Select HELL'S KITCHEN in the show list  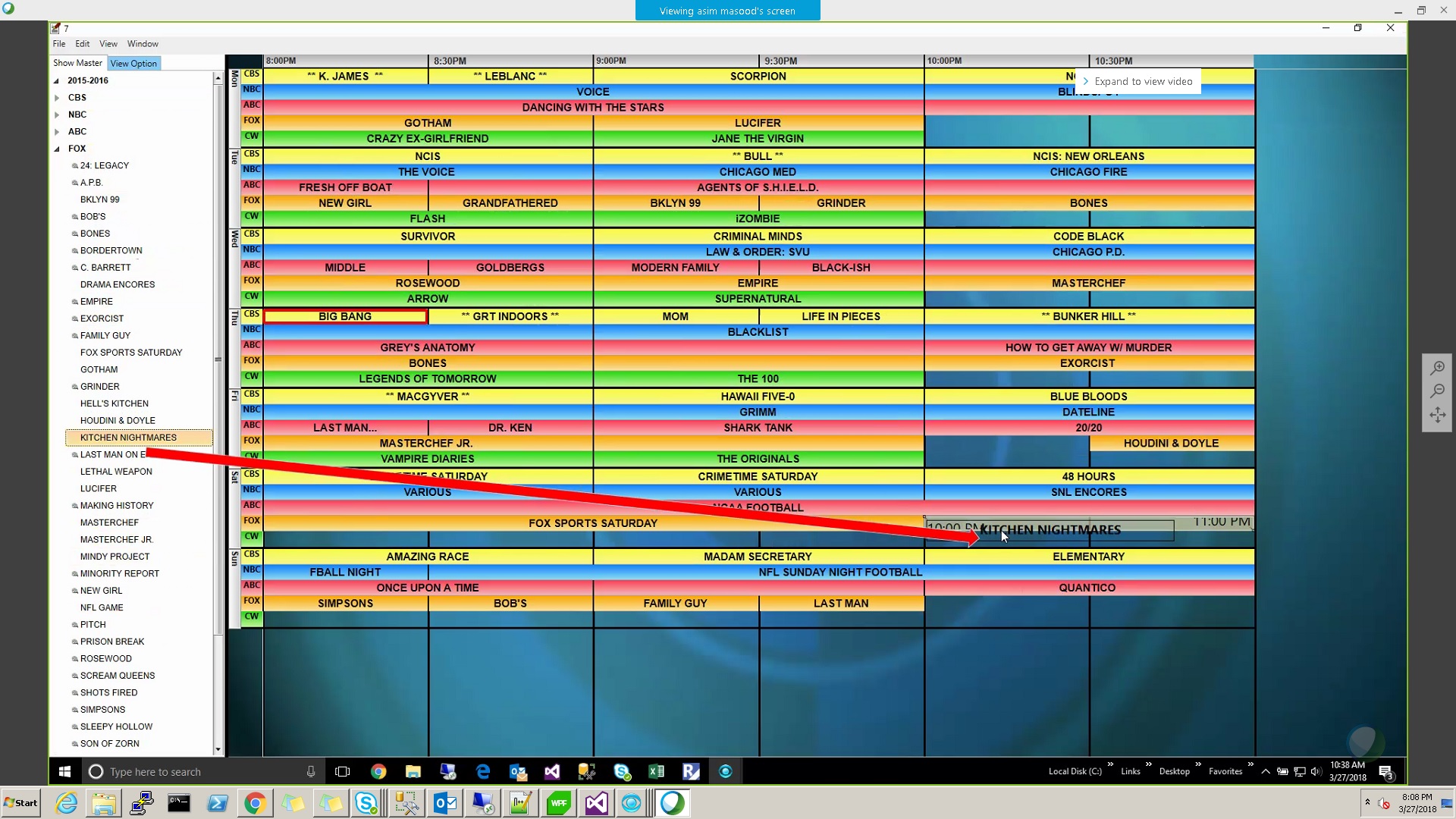pos(115,403)
